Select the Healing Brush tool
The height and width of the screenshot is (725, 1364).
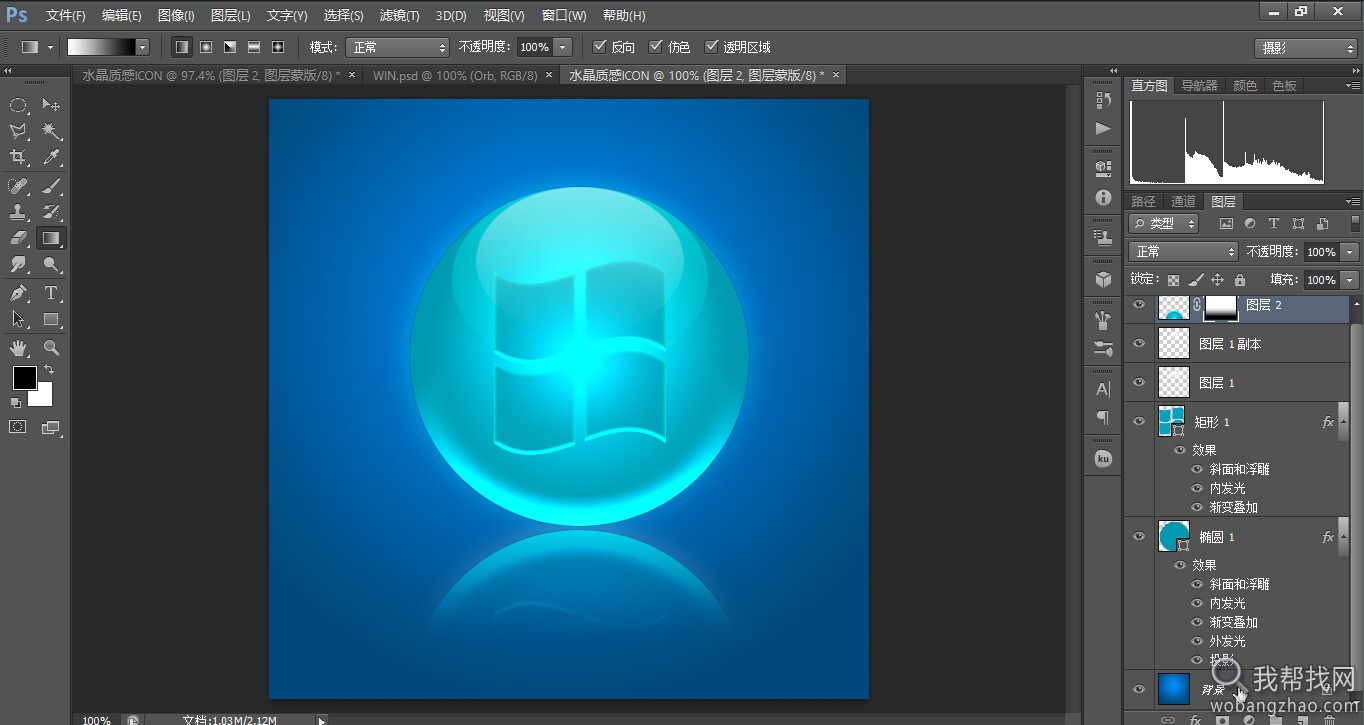point(19,186)
